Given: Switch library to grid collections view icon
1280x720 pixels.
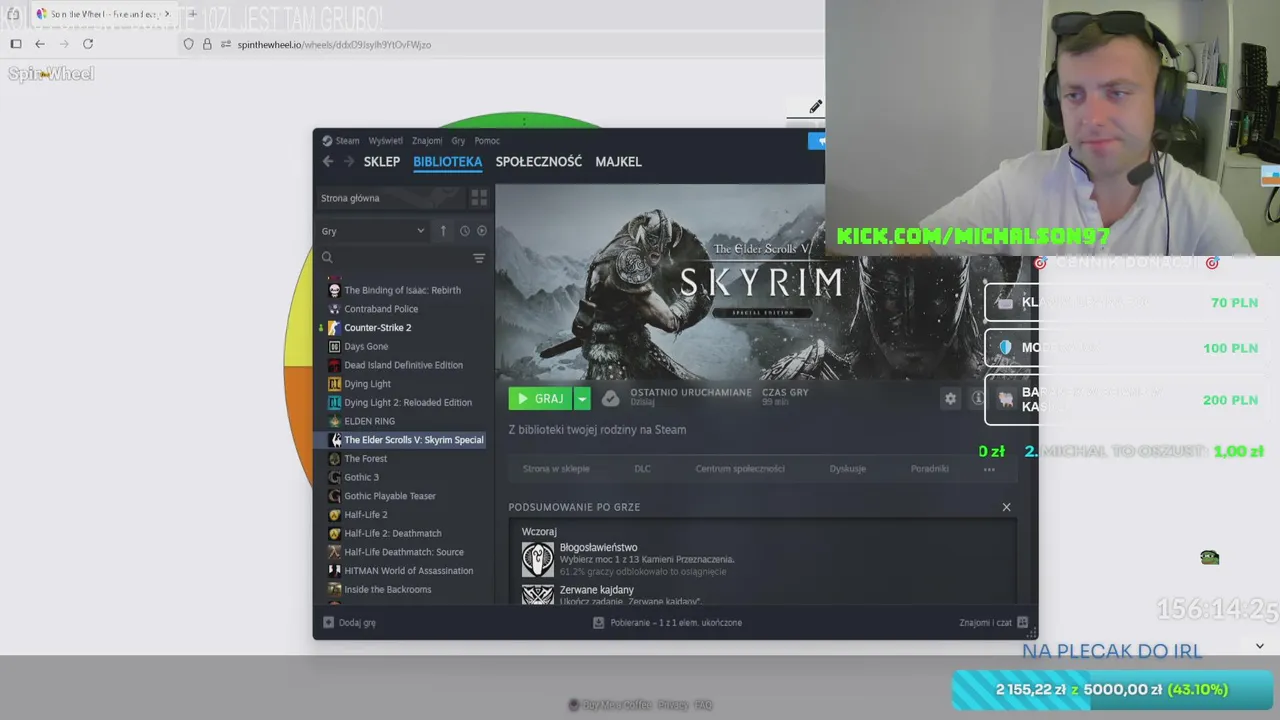Looking at the screenshot, I should point(479,198).
